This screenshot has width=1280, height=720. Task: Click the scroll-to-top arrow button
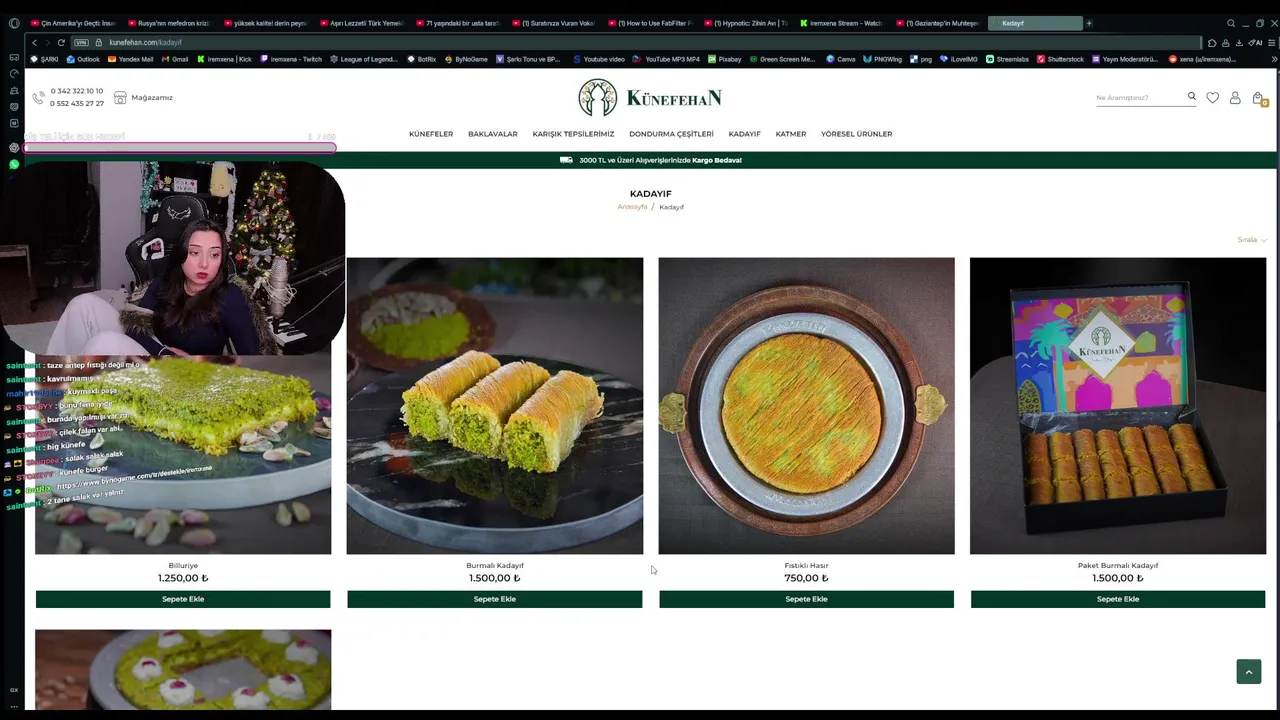pos(1248,671)
